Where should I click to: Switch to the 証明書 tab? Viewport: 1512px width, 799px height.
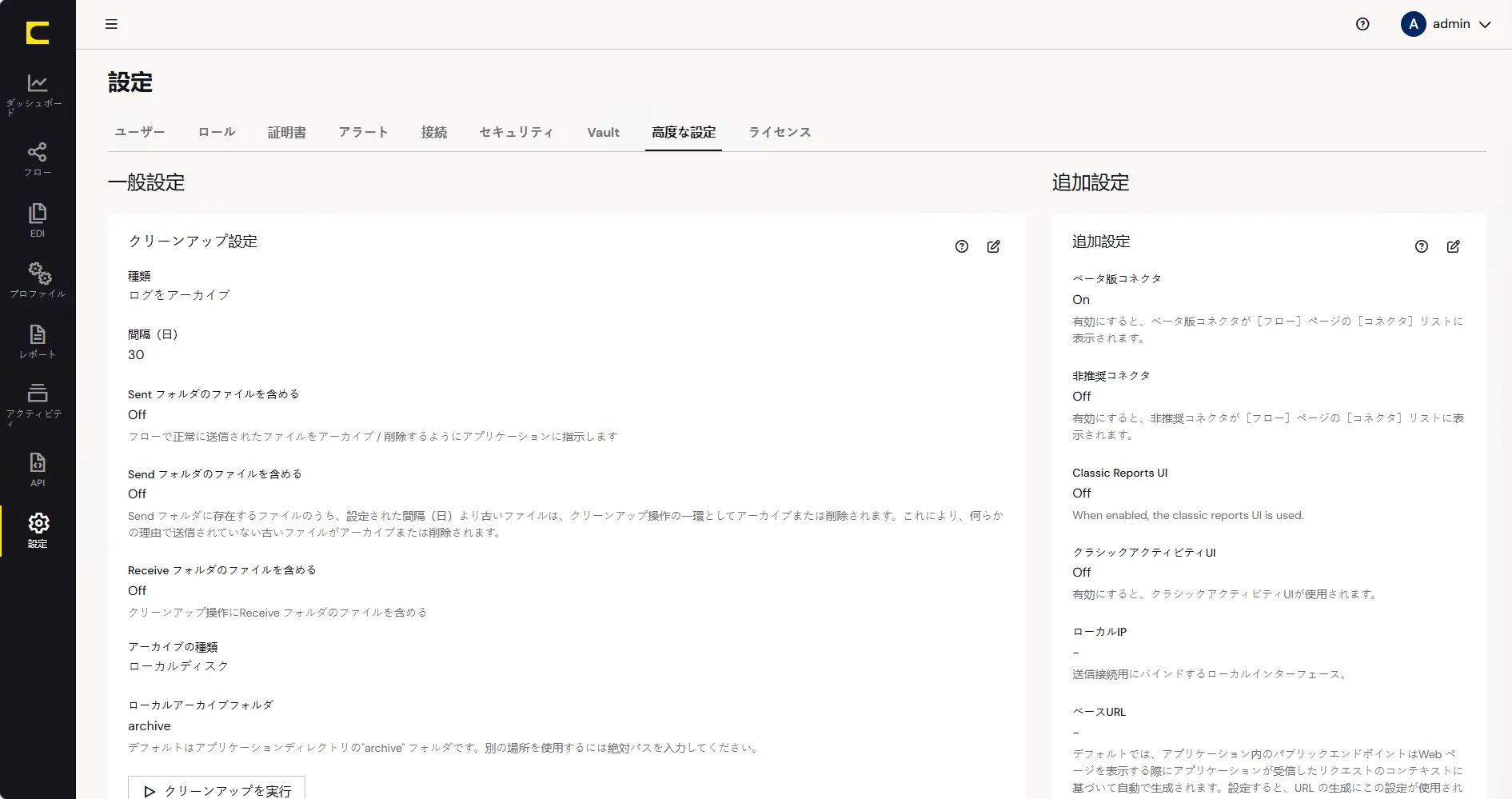pyautogui.click(x=287, y=132)
